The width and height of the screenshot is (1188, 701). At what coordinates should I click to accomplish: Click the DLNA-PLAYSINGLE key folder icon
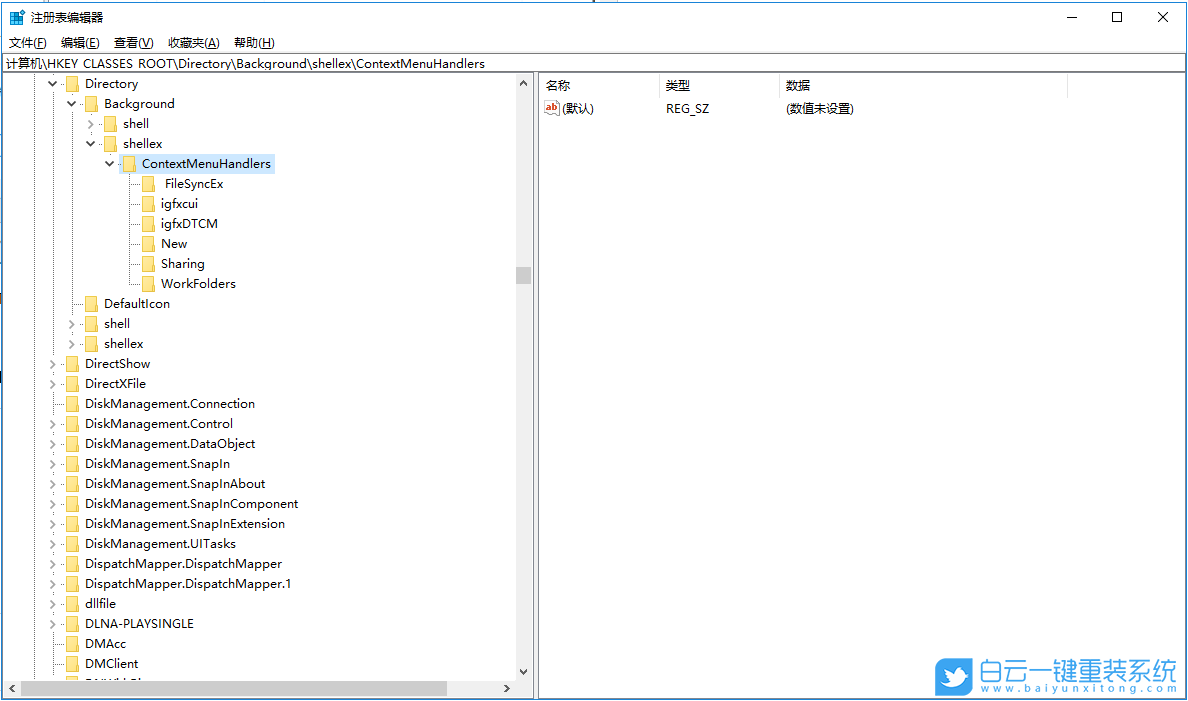coord(72,623)
